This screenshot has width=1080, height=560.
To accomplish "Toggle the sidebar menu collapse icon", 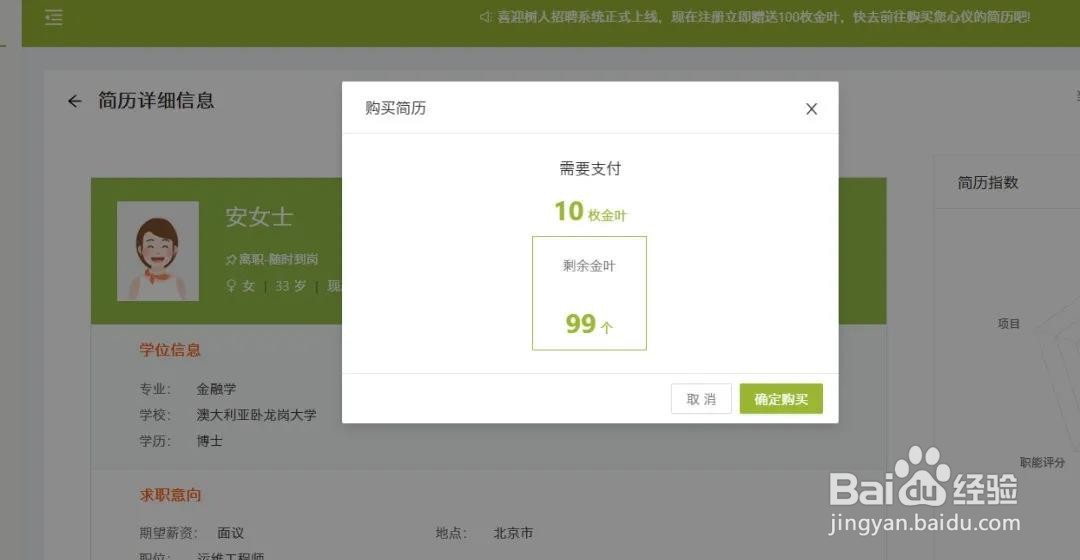I will (x=54, y=17).
